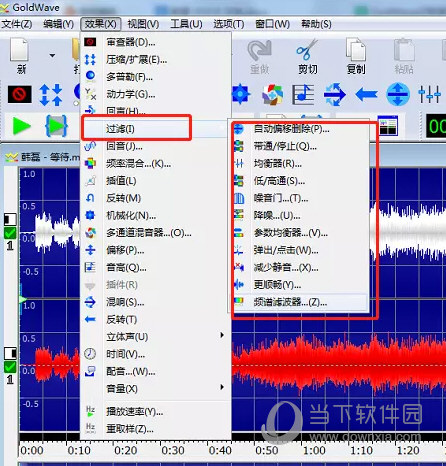
Task: Click the colorful mixer icon in effects toolbar
Action: coord(272,94)
